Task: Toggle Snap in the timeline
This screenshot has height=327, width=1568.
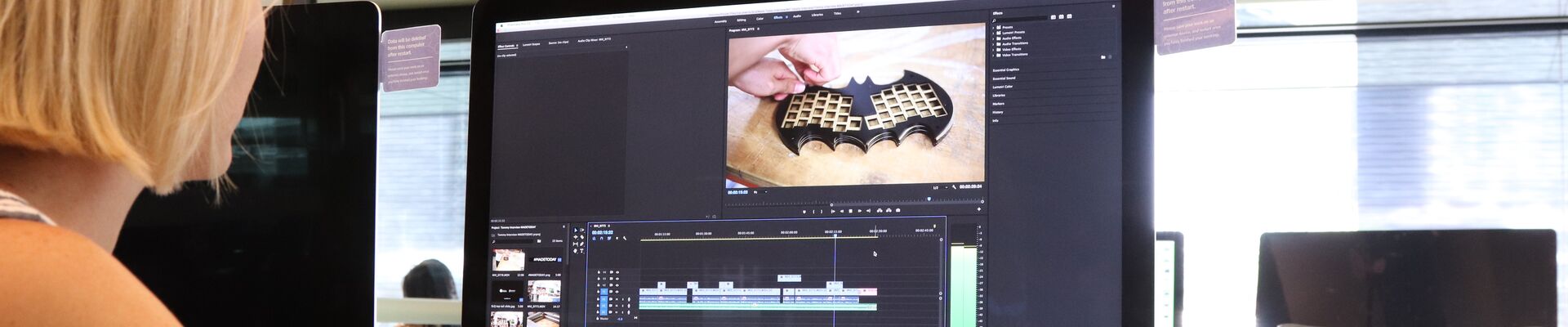Action: click(x=602, y=238)
